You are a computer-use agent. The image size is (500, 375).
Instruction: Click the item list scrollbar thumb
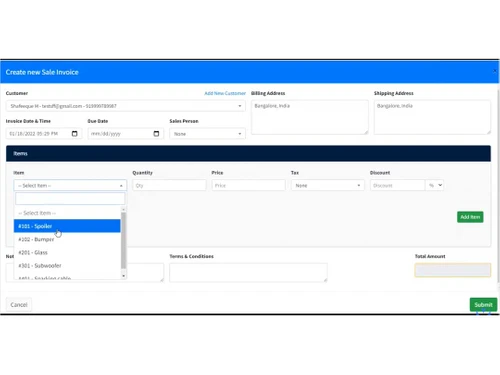point(124,240)
